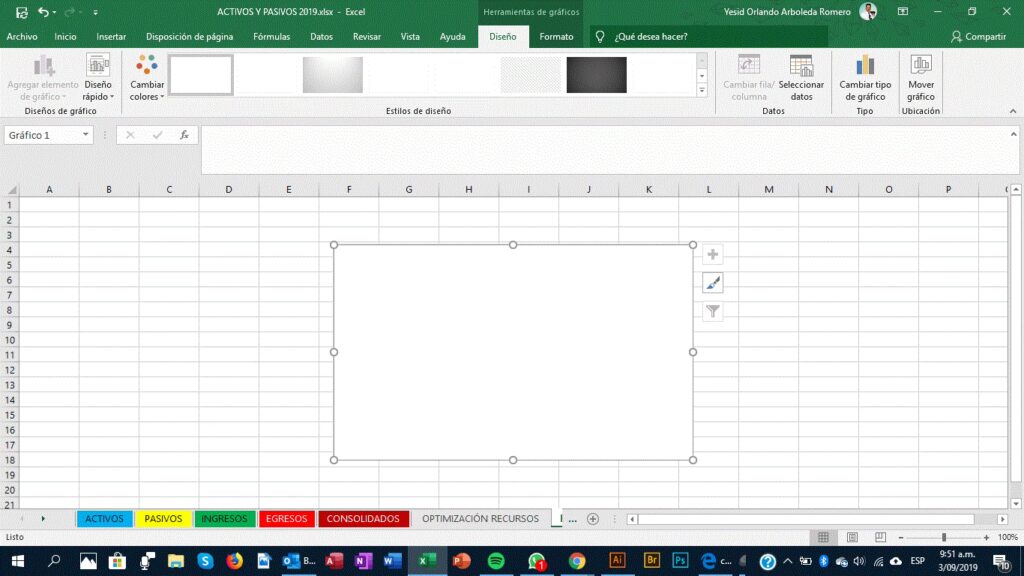Expand the chart styles gallery

coord(701,90)
